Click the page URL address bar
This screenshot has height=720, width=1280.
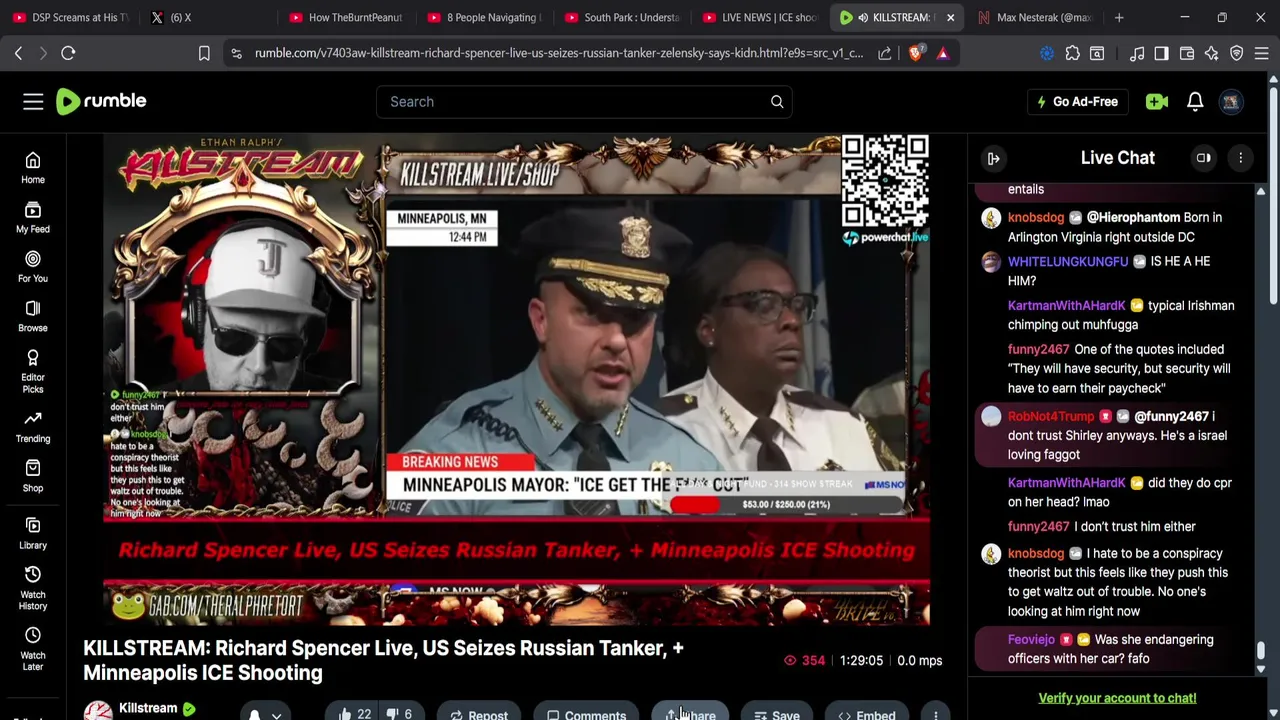tap(558, 53)
